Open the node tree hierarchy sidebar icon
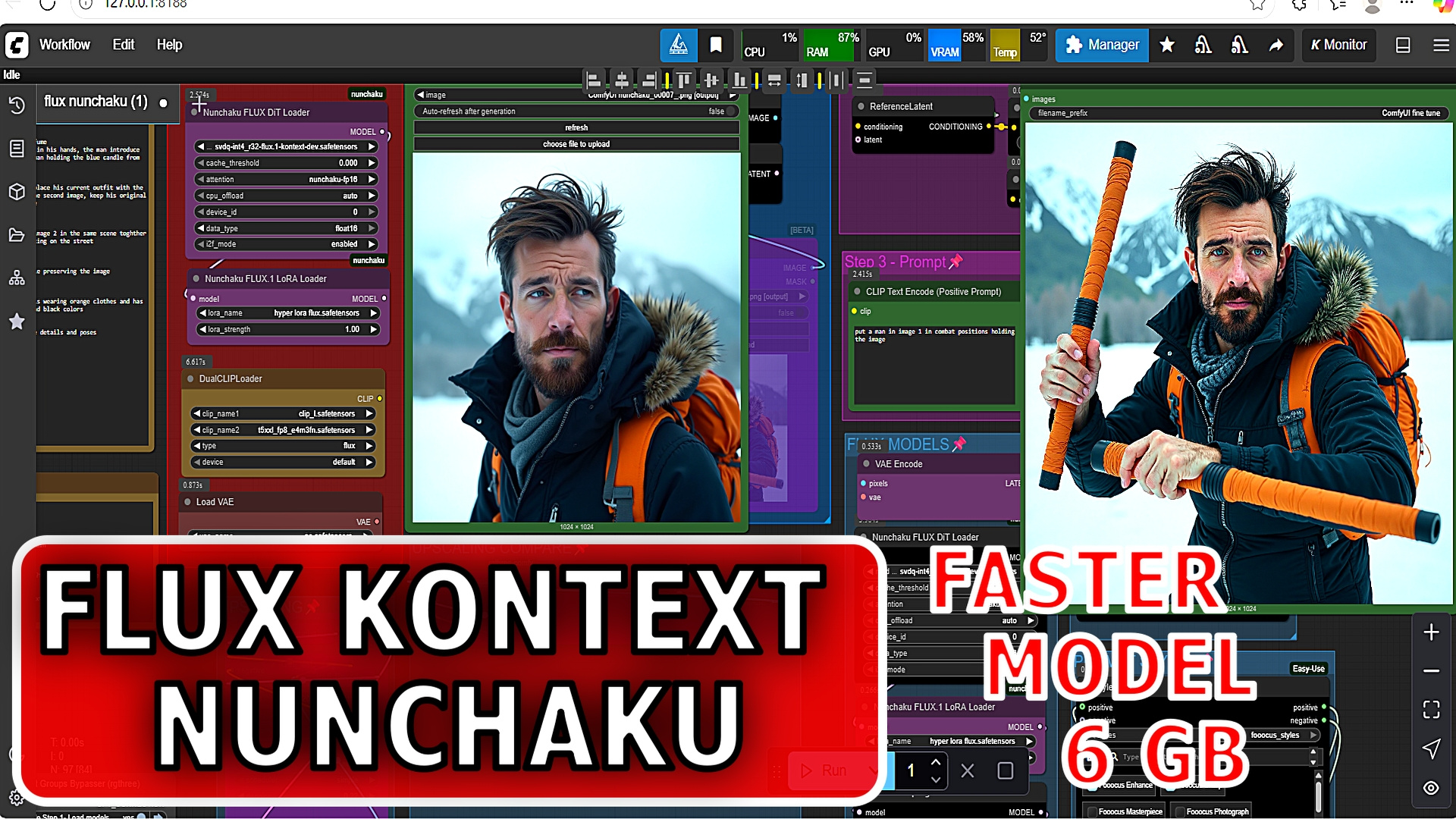 coord(17,278)
